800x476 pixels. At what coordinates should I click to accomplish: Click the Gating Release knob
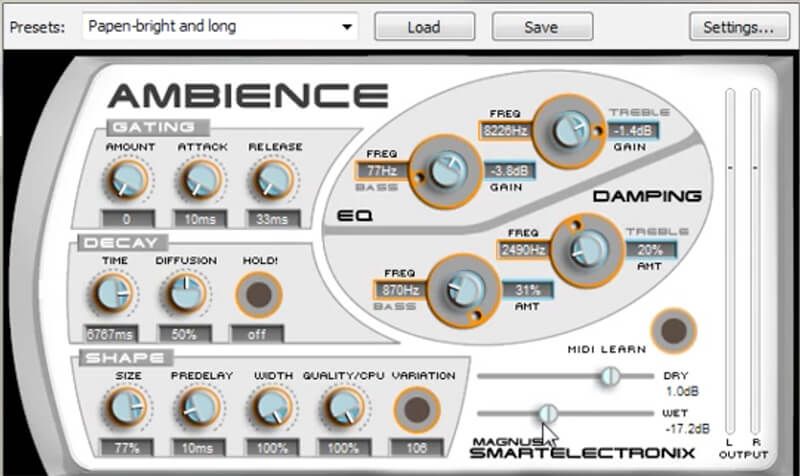point(272,180)
